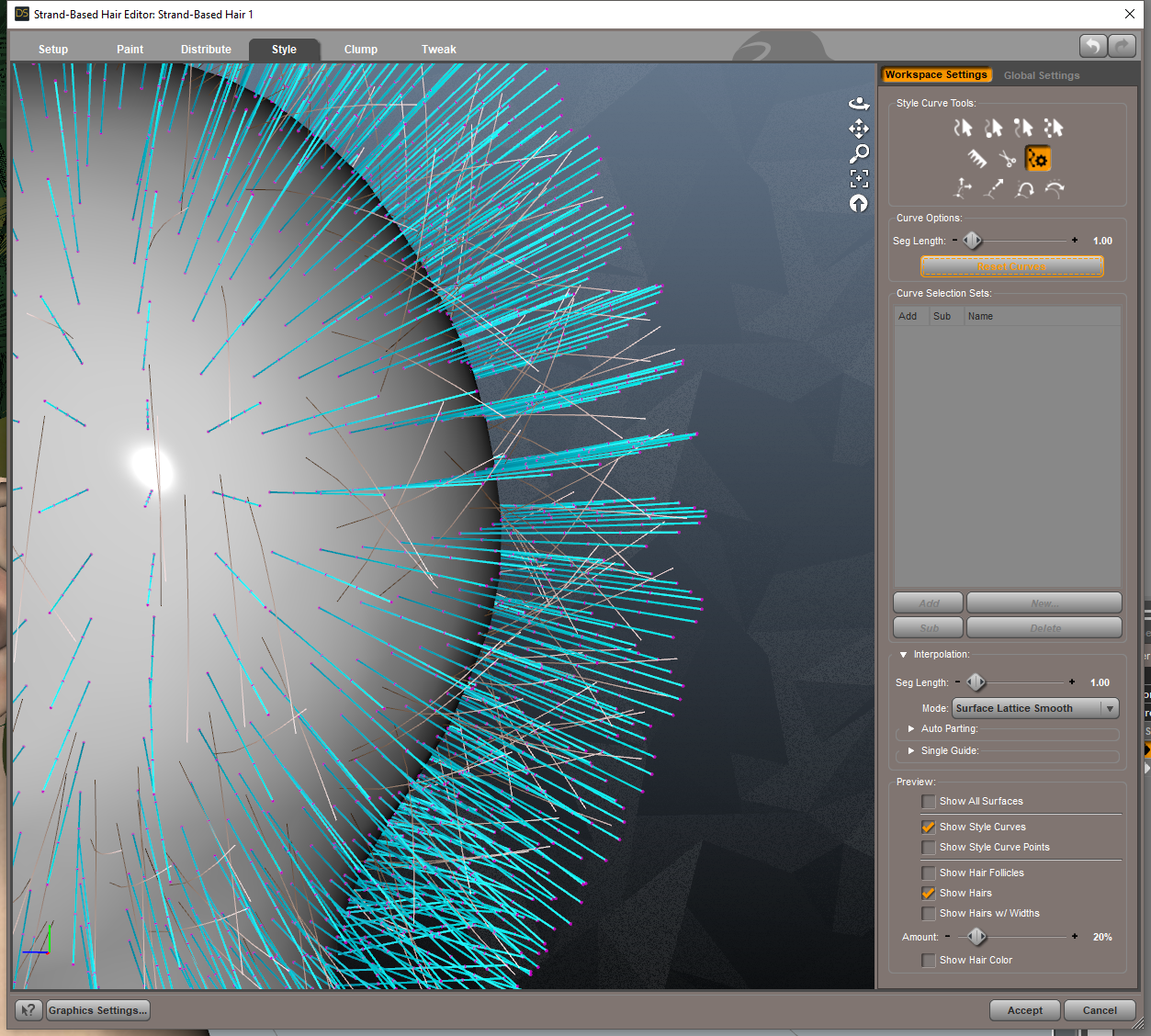
Task: Click the Accept button
Action: [1025, 1010]
